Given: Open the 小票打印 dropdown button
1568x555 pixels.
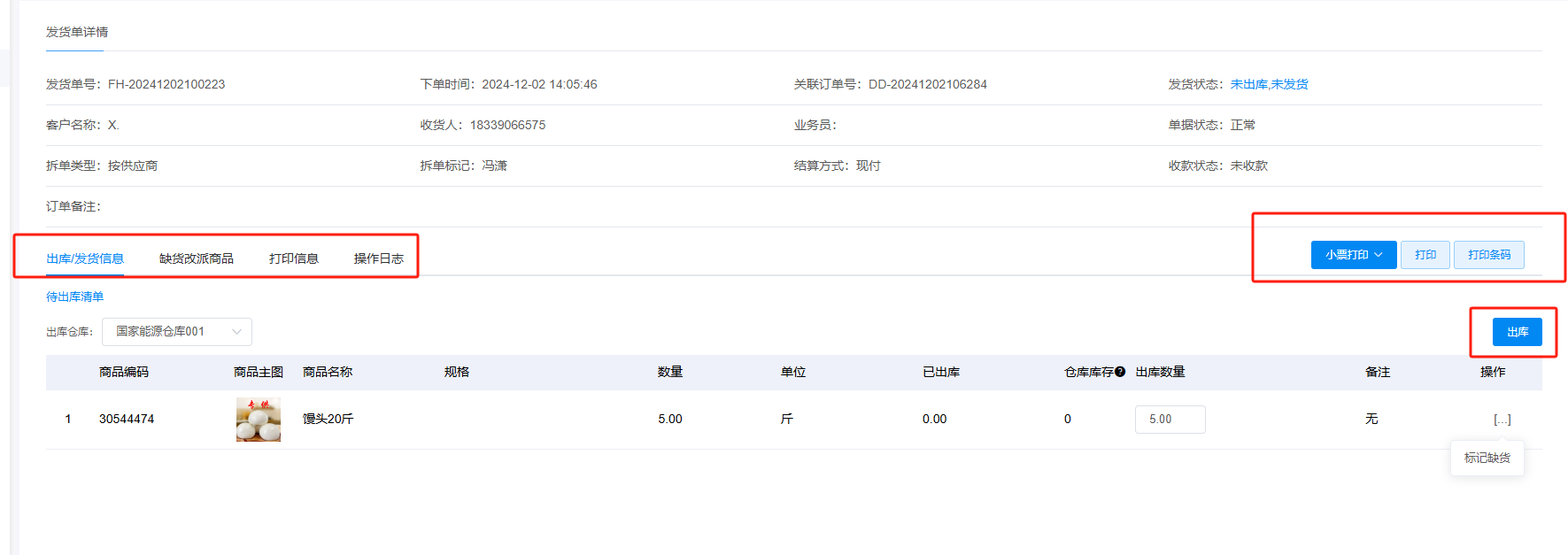Looking at the screenshot, I should [1353, 255].
